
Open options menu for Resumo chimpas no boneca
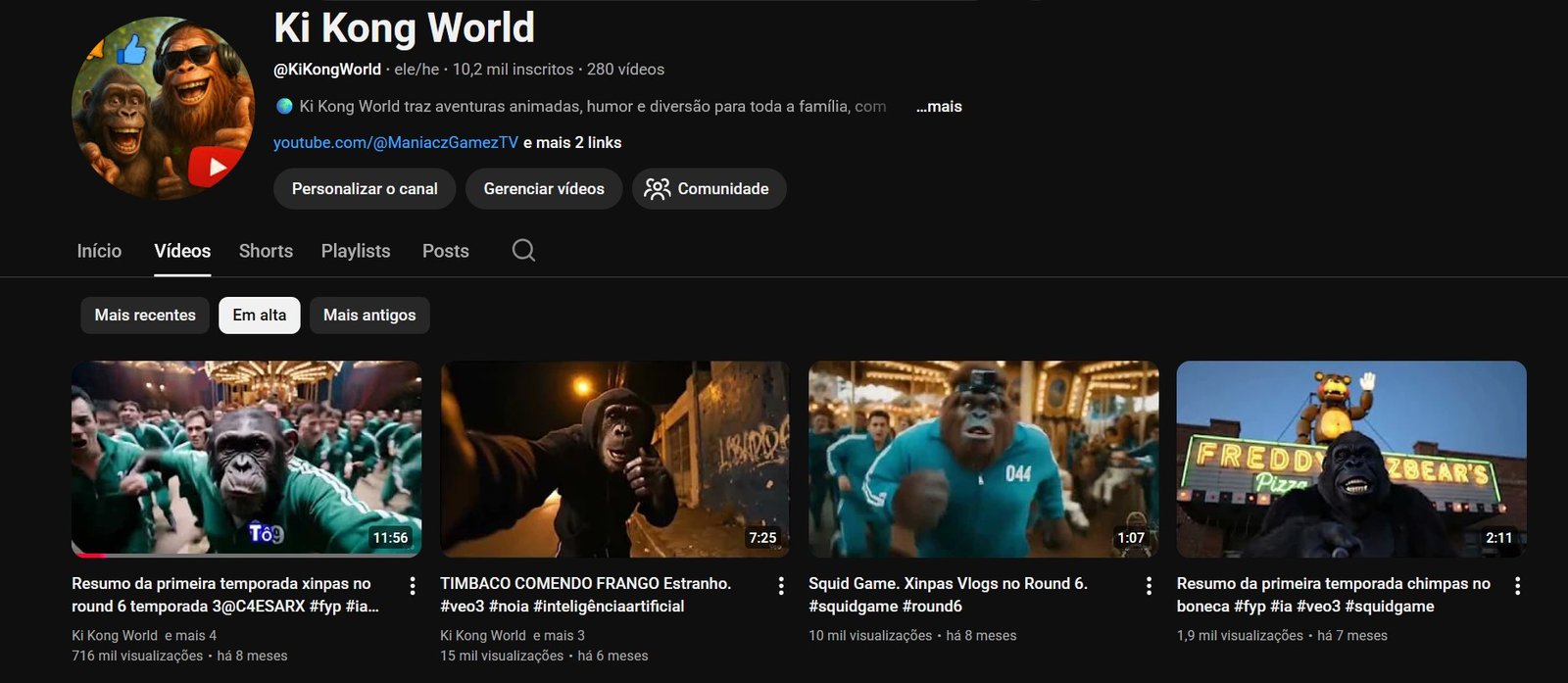click(1517, 586)
